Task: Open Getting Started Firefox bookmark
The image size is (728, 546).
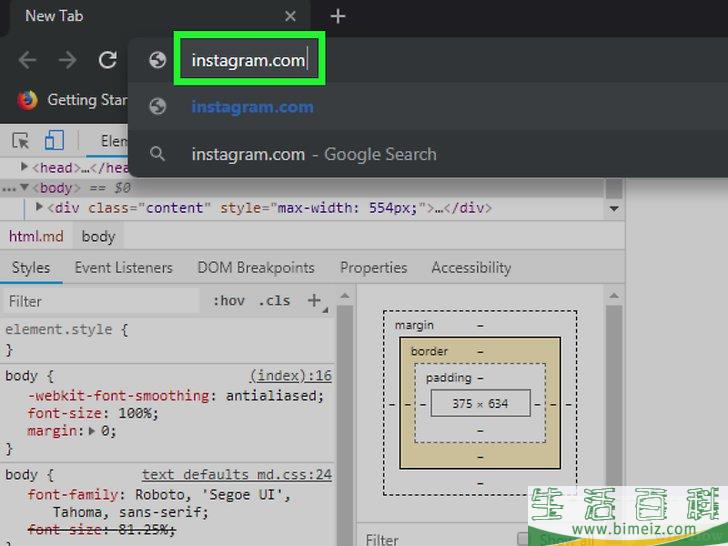Action: [72, 100]
